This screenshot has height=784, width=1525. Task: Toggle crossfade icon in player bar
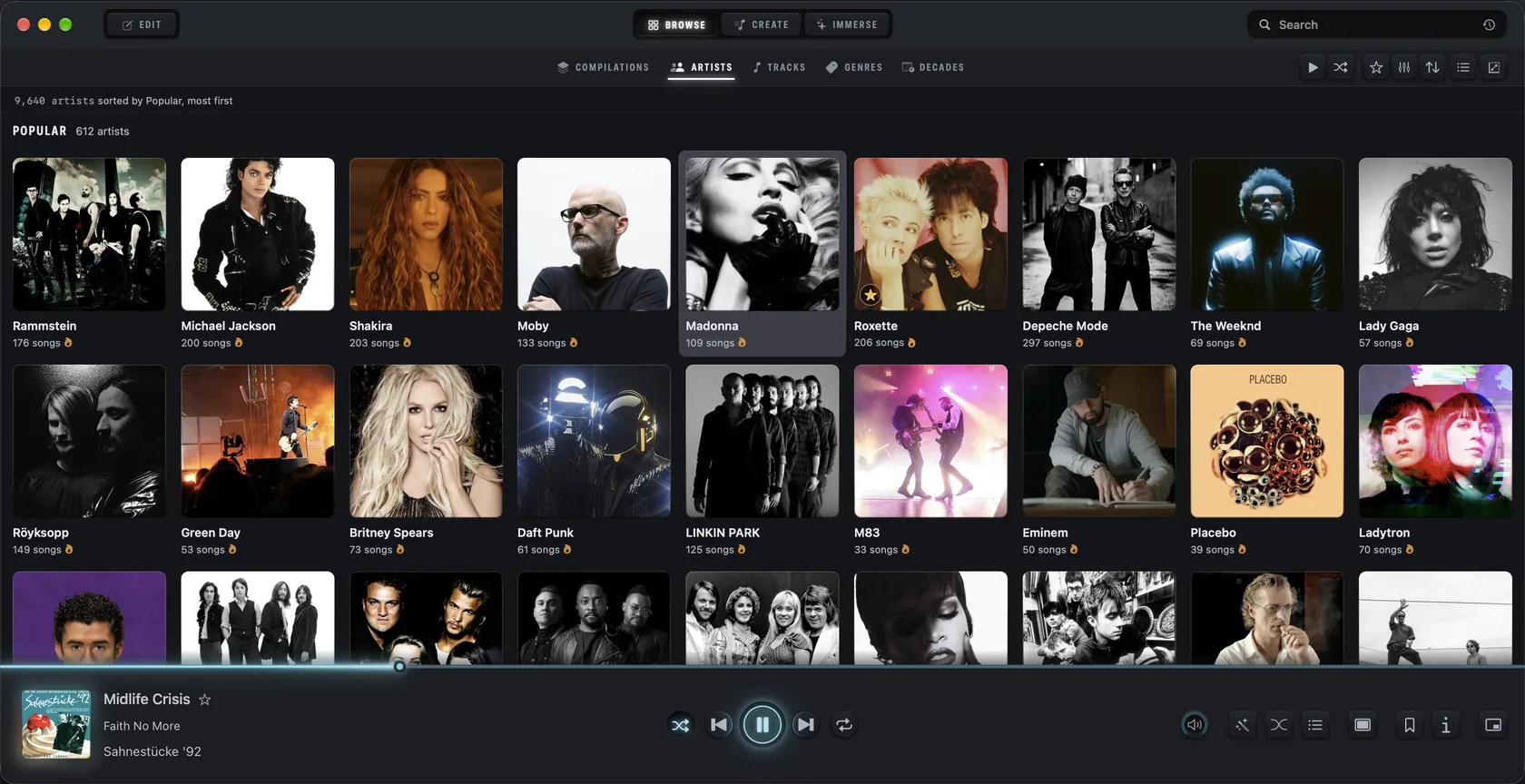click(1278, 725)
